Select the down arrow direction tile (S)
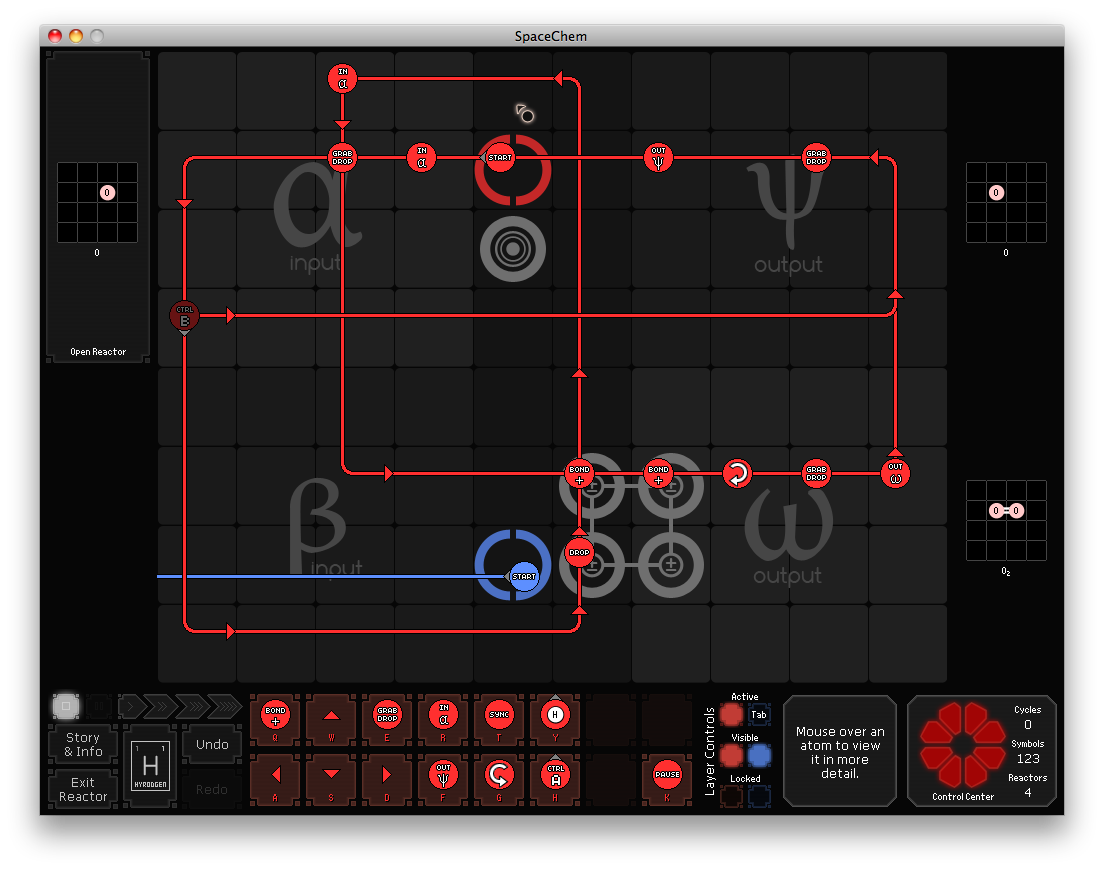This screenshot has width=1104, height=870. [331, 779]
